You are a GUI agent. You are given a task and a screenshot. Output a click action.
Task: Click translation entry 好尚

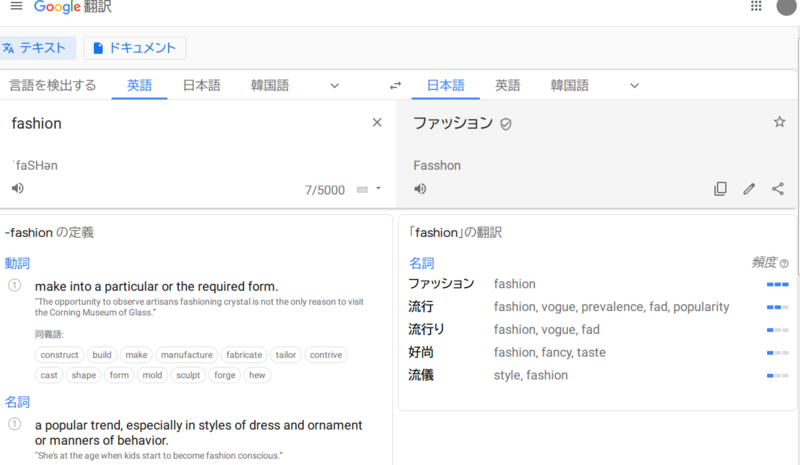421,352
